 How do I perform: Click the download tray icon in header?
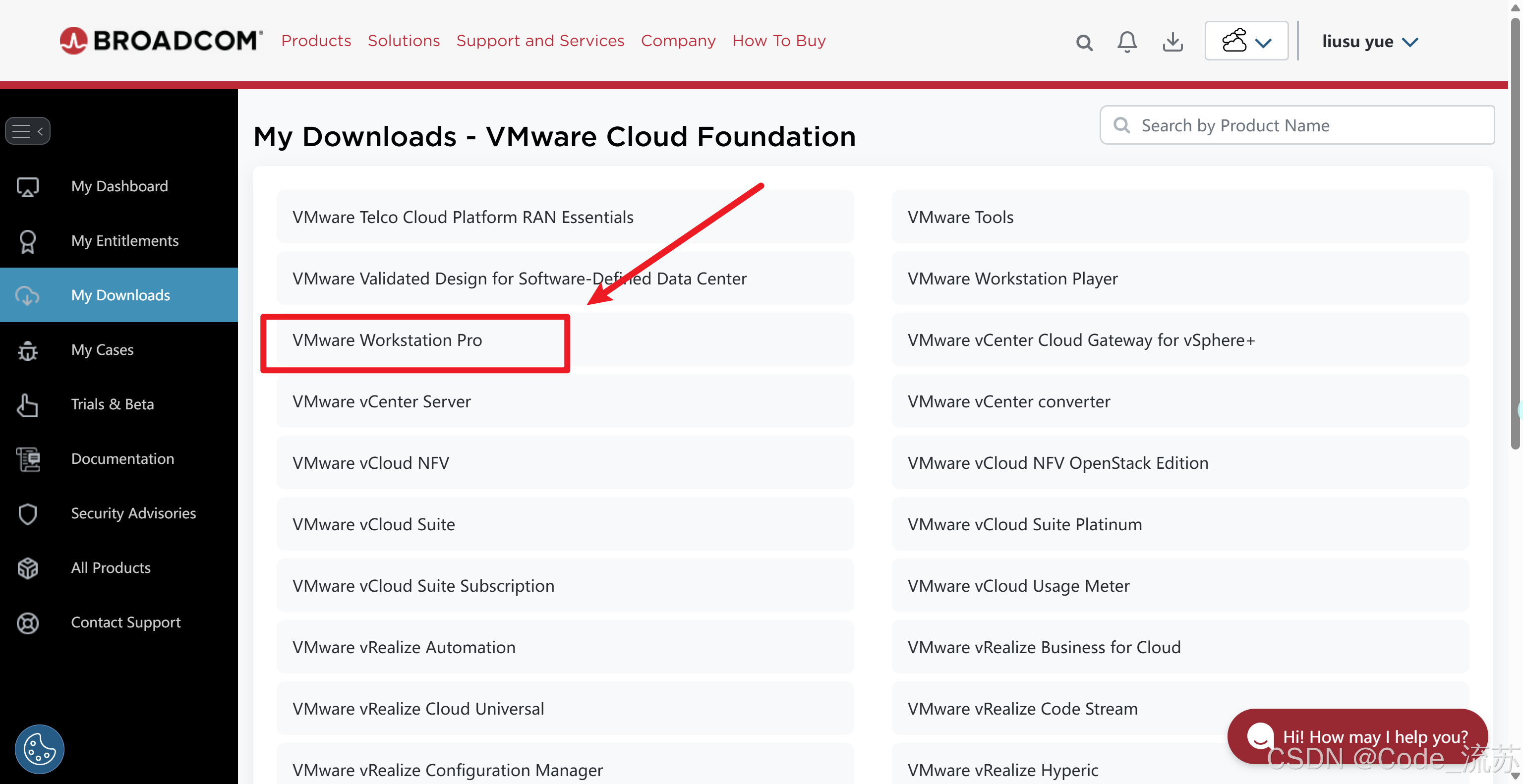(1172, 42)
